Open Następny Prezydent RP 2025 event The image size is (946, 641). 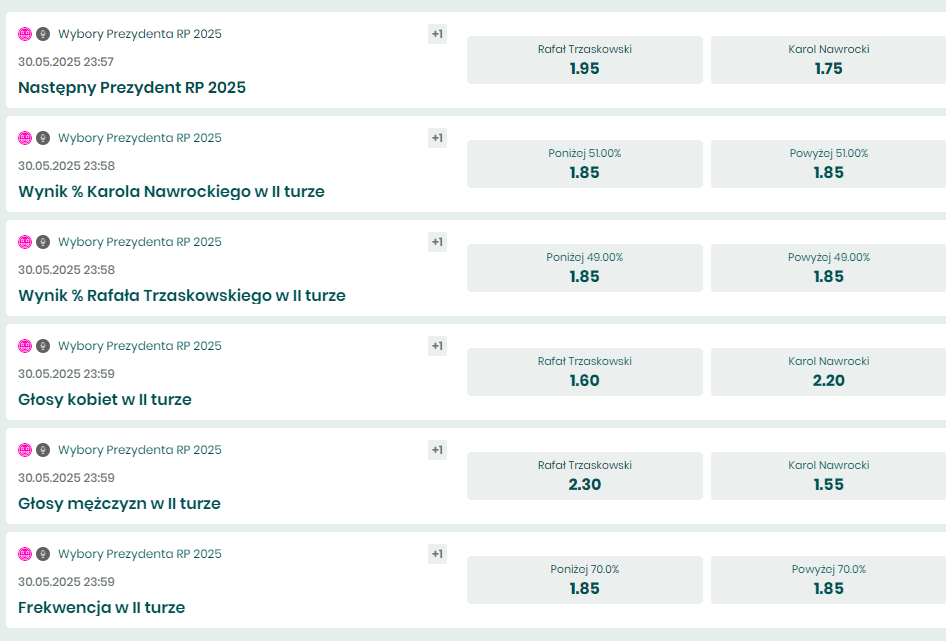coord(132,88)
